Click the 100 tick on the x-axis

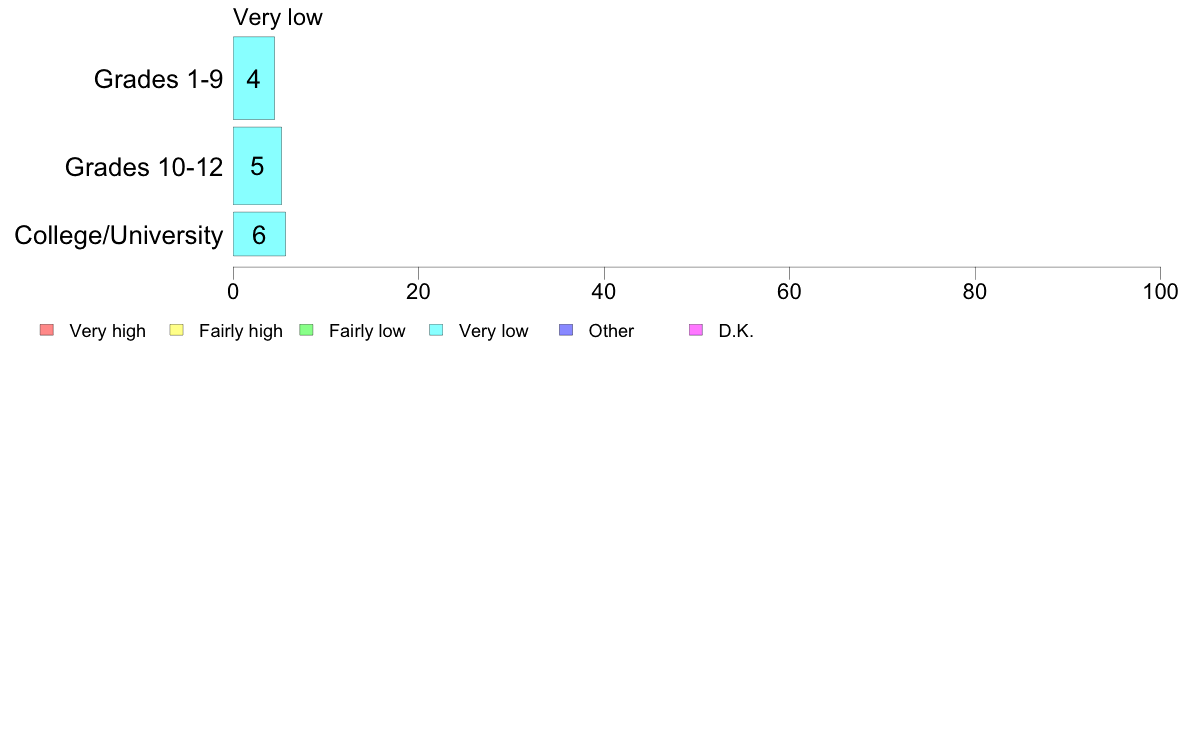point(1160,292)
